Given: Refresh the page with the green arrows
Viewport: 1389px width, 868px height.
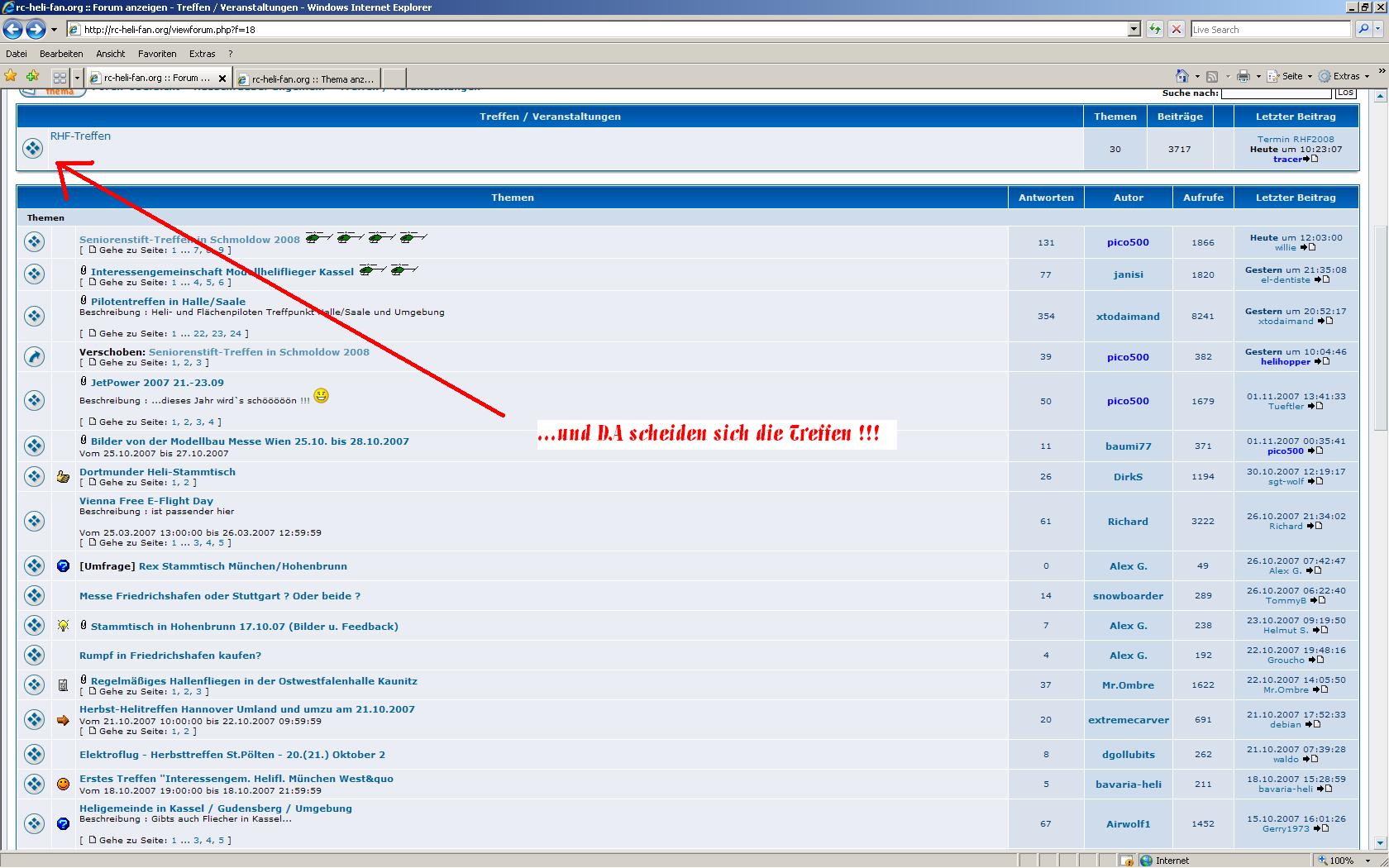Looking at the screenshot, I should pos(1155,30).
